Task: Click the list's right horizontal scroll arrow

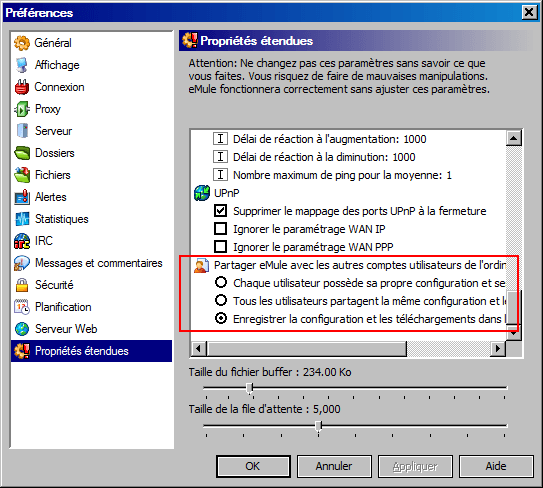Action: pos(498,348)
